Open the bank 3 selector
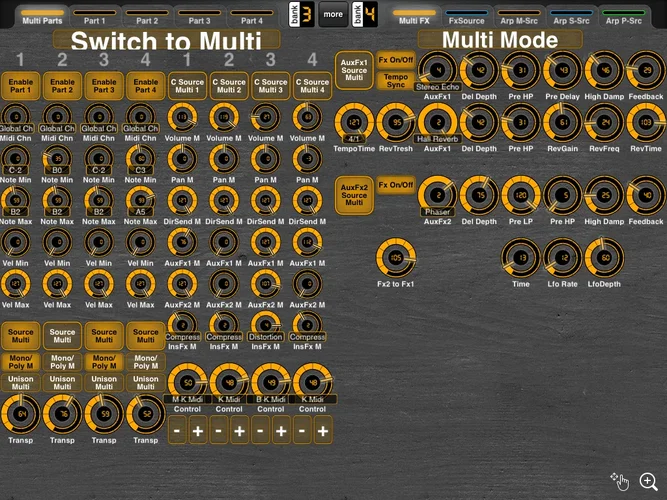 point(302,14)
